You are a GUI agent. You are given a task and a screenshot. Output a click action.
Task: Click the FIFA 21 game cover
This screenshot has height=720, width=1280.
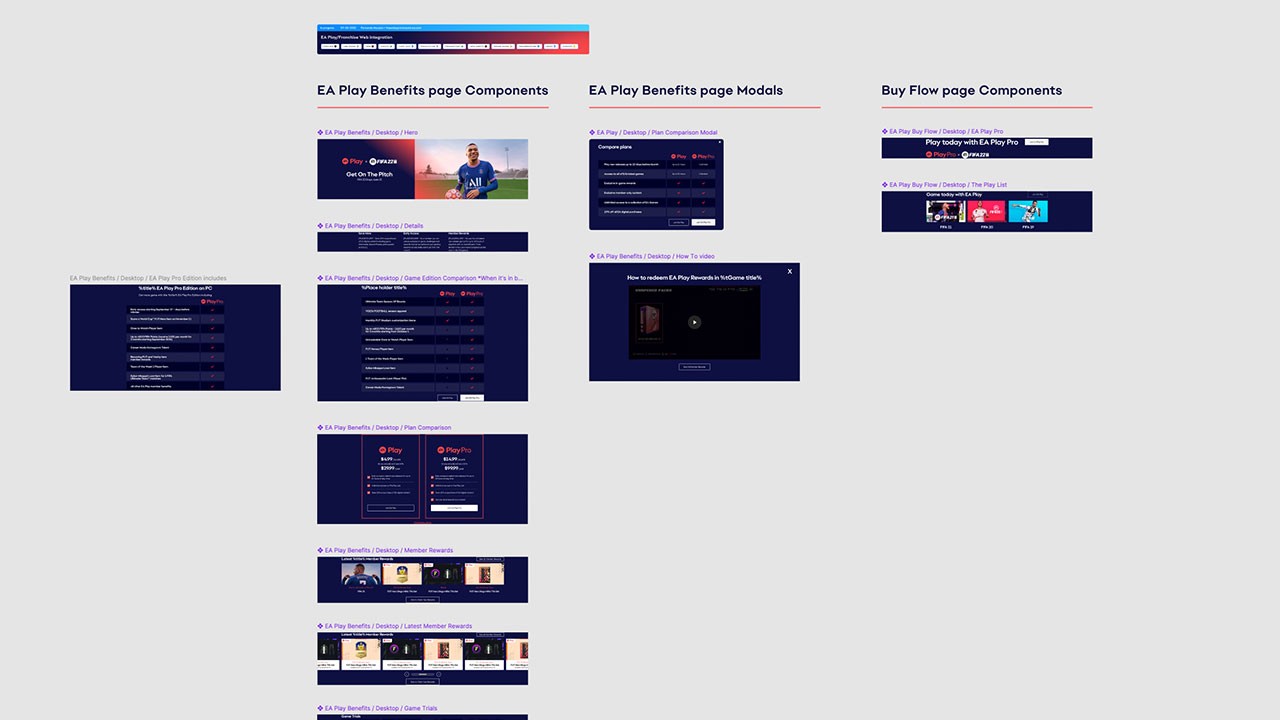point(945,211)
